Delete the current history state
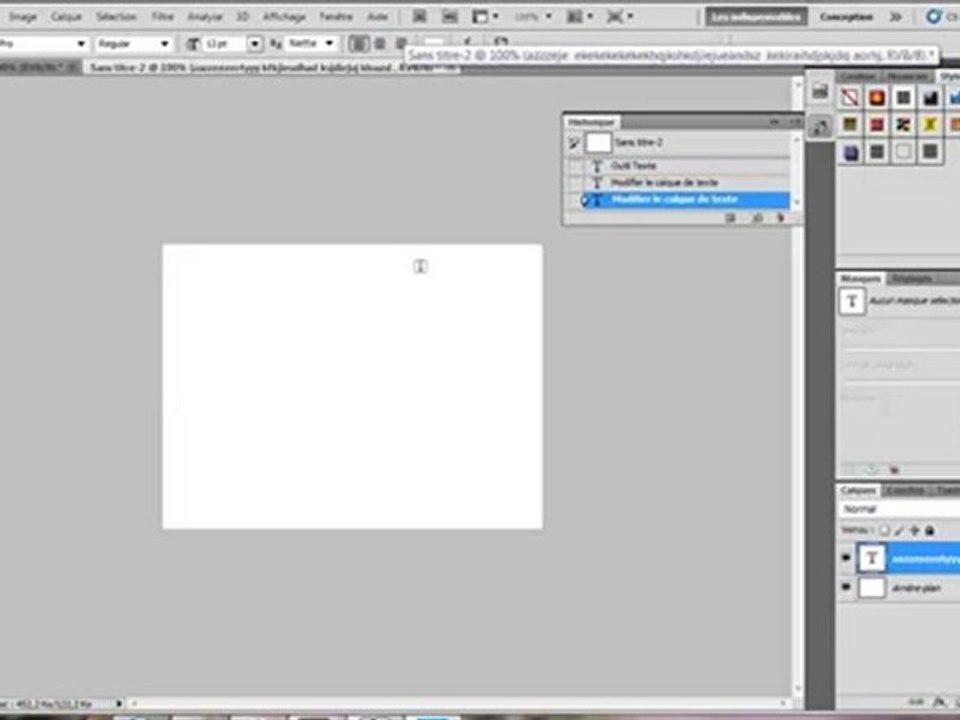This screenshot has height=720, width=960. click(x=781, y=218)
